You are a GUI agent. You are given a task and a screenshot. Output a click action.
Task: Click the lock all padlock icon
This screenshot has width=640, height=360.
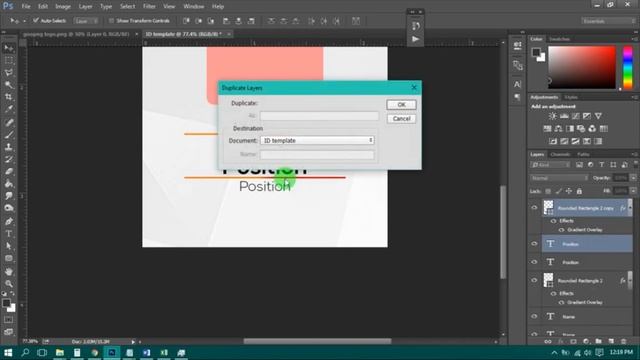click(x=579, y=191)
